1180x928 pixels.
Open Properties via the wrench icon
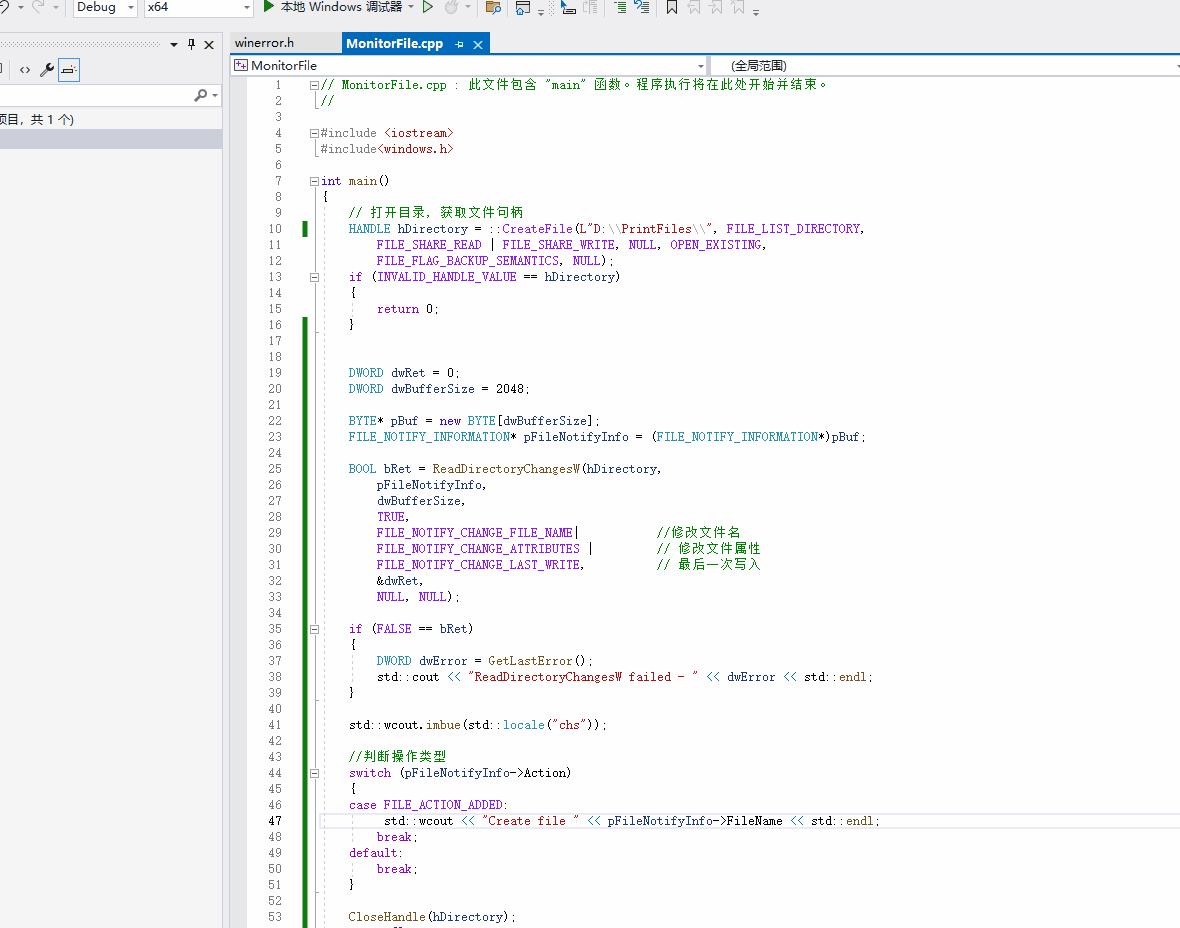coord(47,70)
